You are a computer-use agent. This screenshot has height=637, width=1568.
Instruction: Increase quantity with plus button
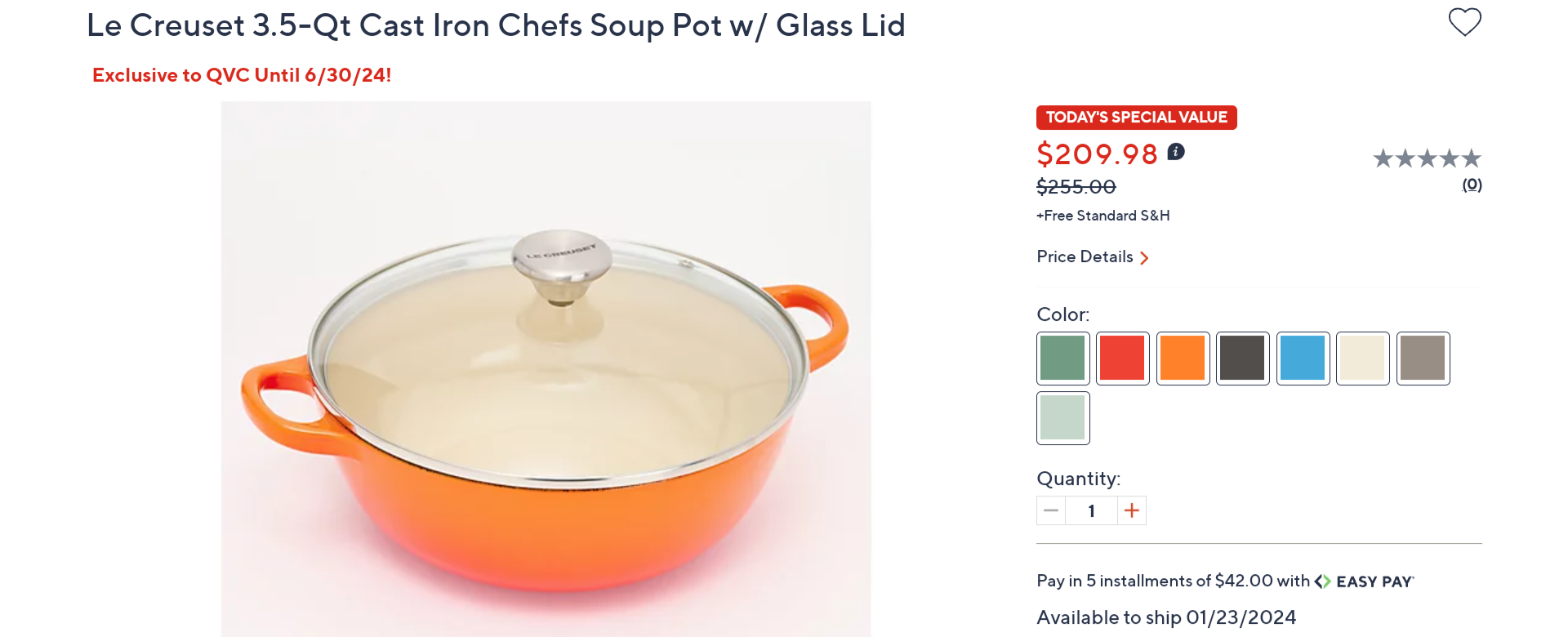tap(1131, 510)
